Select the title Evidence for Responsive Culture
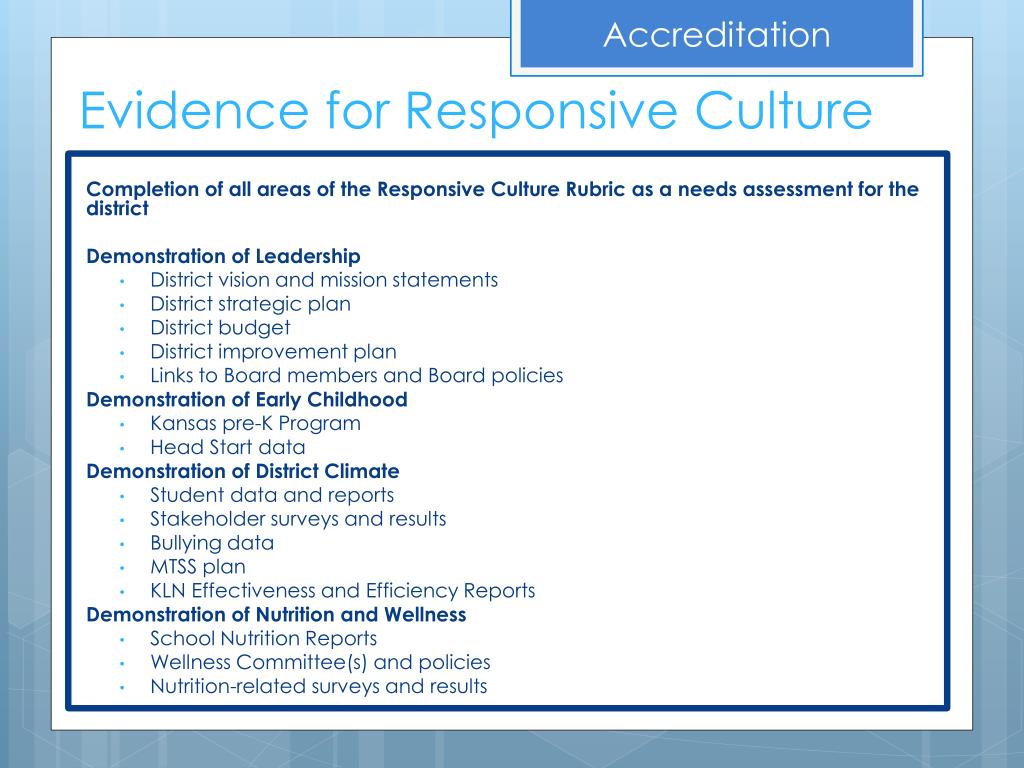1024x768 pixels. coord(476,111)
